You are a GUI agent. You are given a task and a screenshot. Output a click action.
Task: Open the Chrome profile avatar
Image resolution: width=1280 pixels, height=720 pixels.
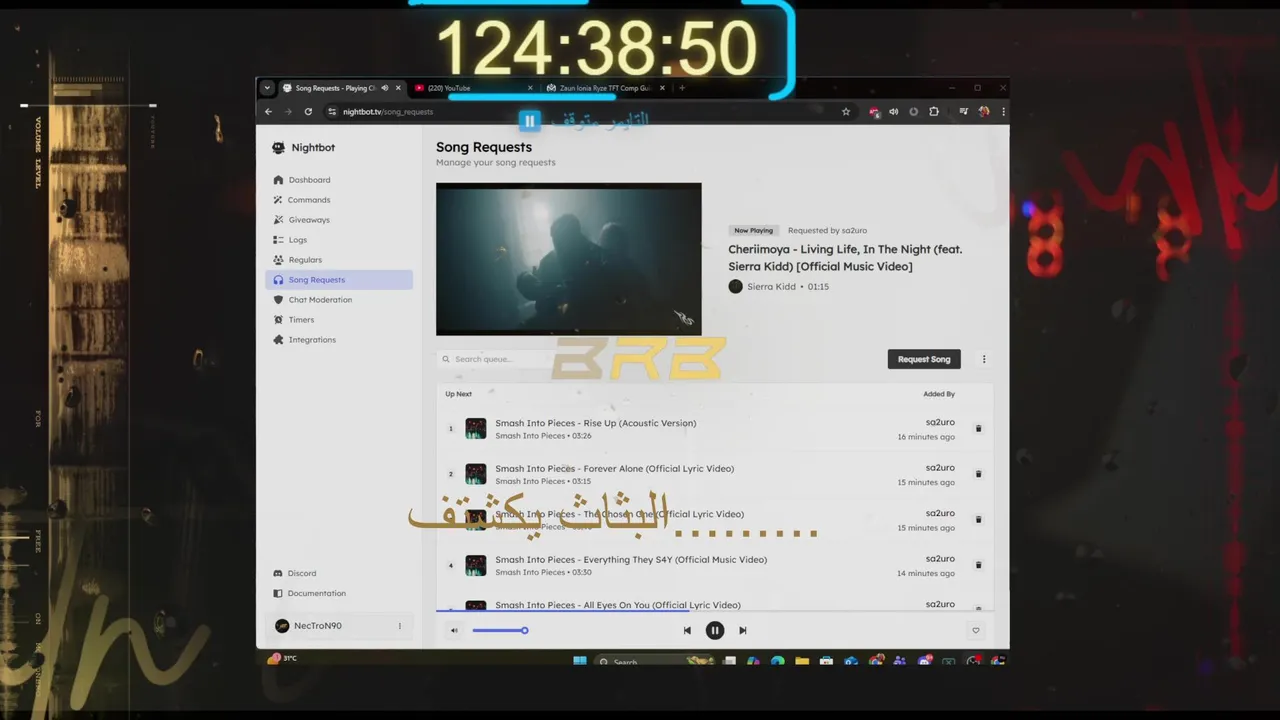(x=984, y=112)
